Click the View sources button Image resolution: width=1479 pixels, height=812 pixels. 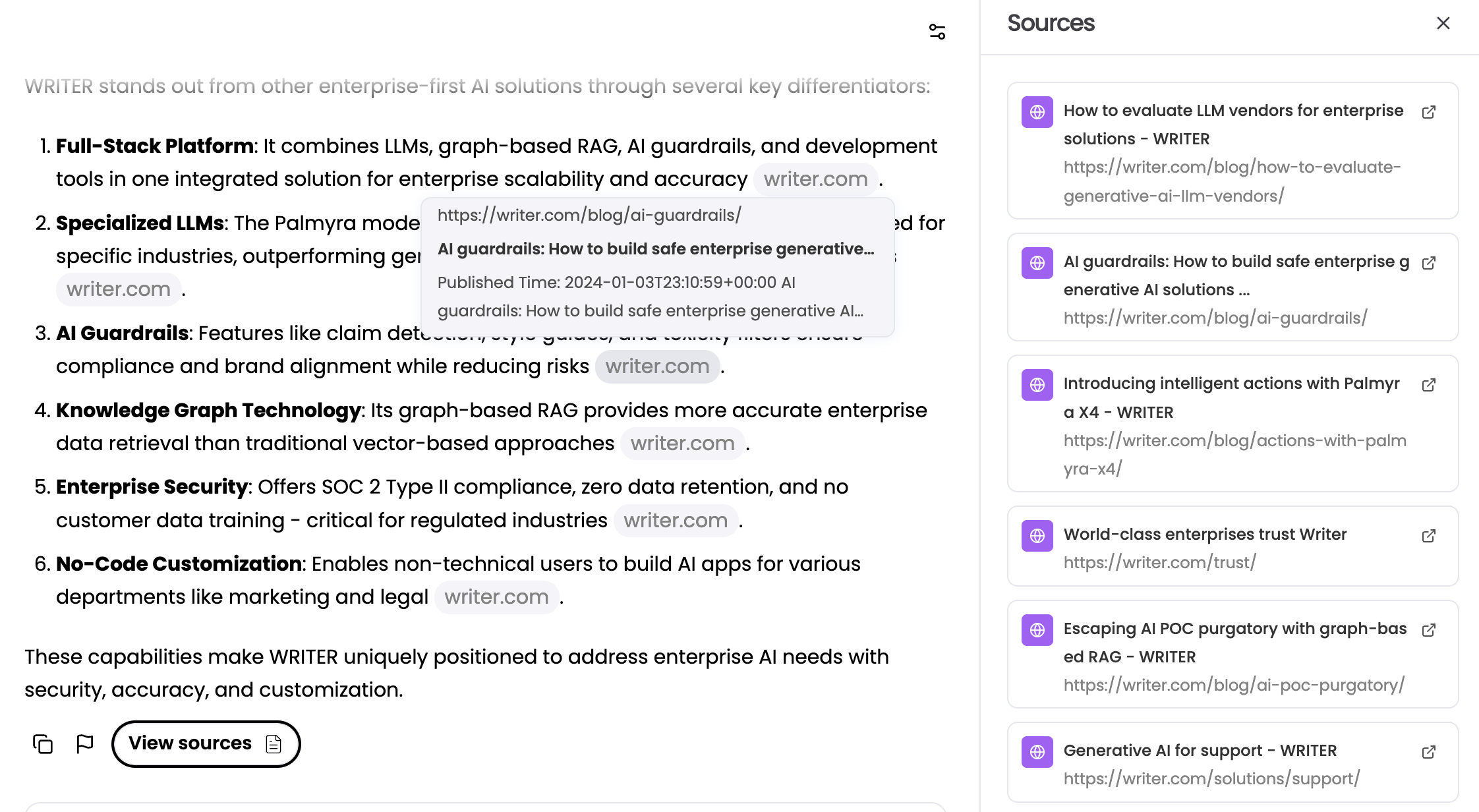point(206,743)
